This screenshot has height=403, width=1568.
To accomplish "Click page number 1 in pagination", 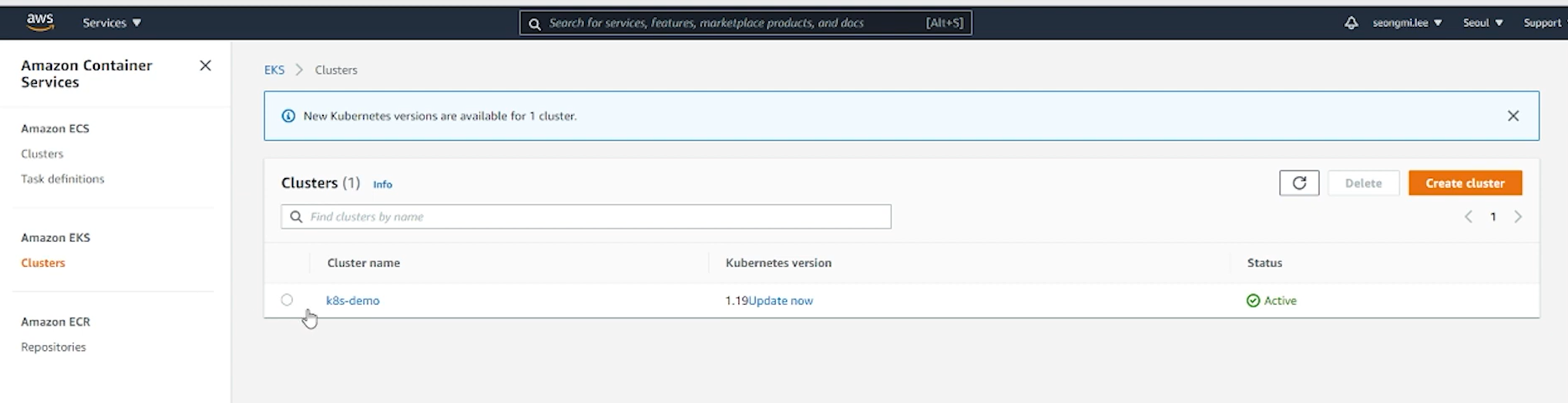I will pyautogui.click(x=1492, y=217).
